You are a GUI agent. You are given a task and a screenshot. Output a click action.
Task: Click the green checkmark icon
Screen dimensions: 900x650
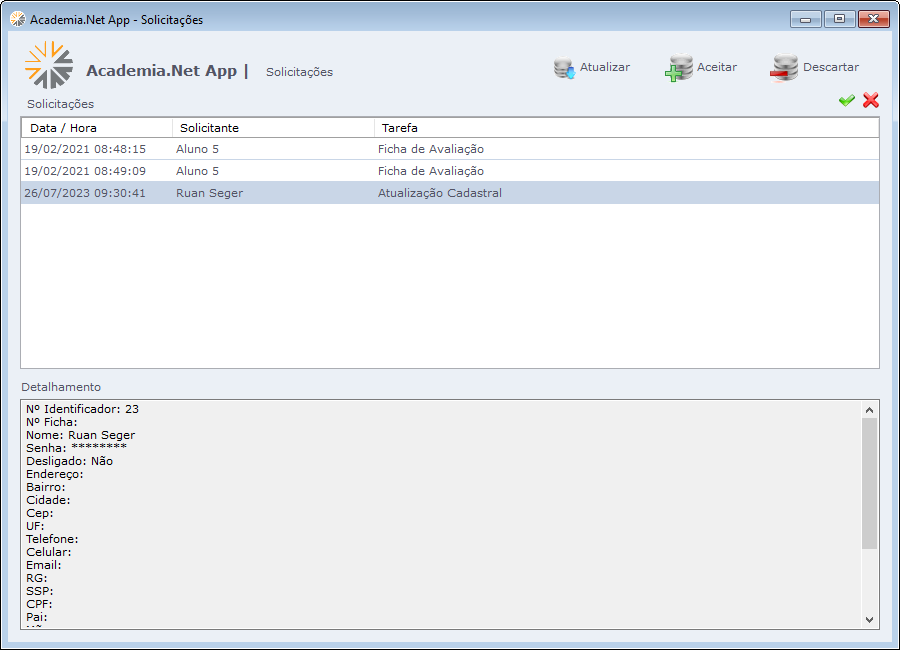(846, 100)
